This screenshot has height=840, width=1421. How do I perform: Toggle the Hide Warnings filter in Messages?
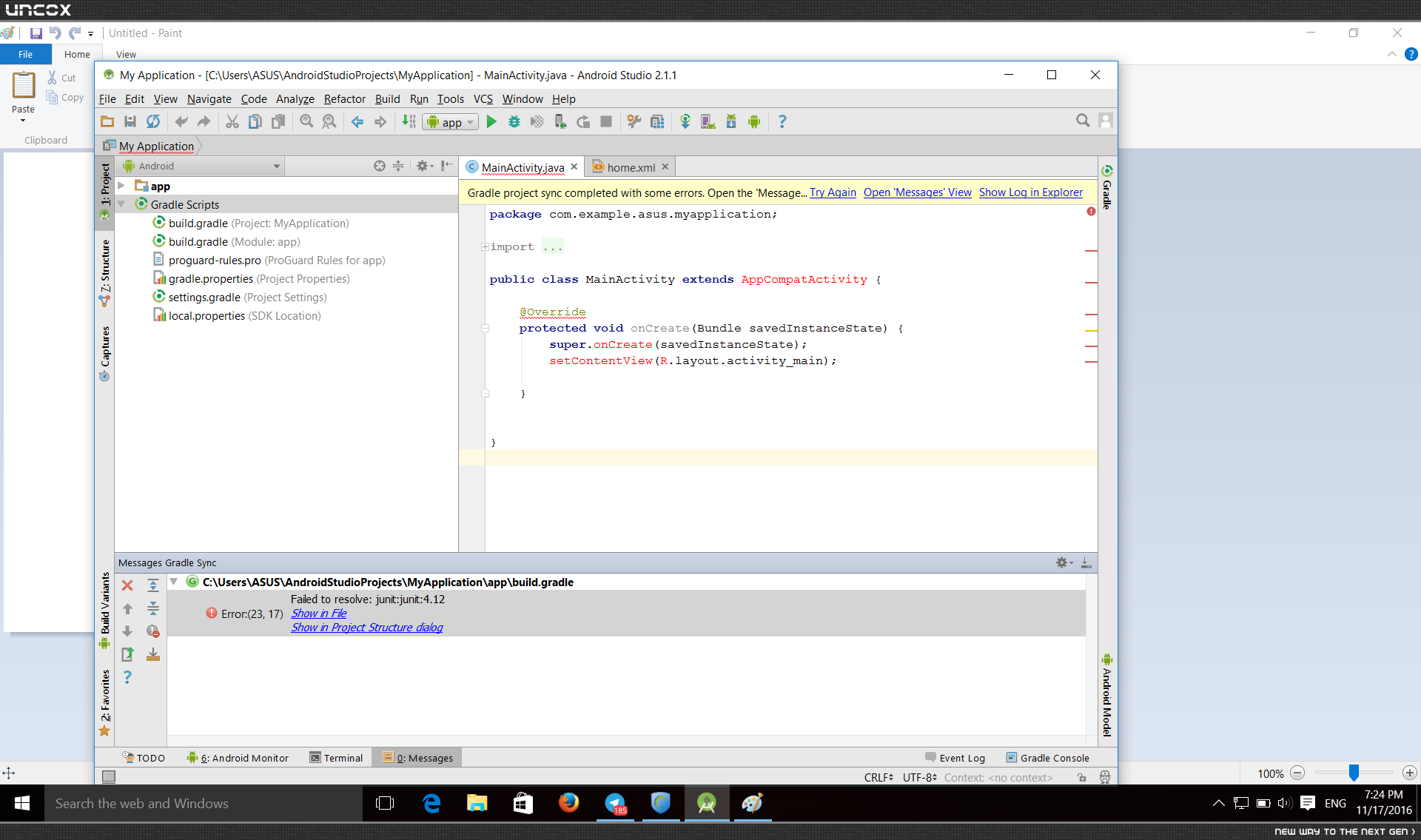click(x=153, y=631)
